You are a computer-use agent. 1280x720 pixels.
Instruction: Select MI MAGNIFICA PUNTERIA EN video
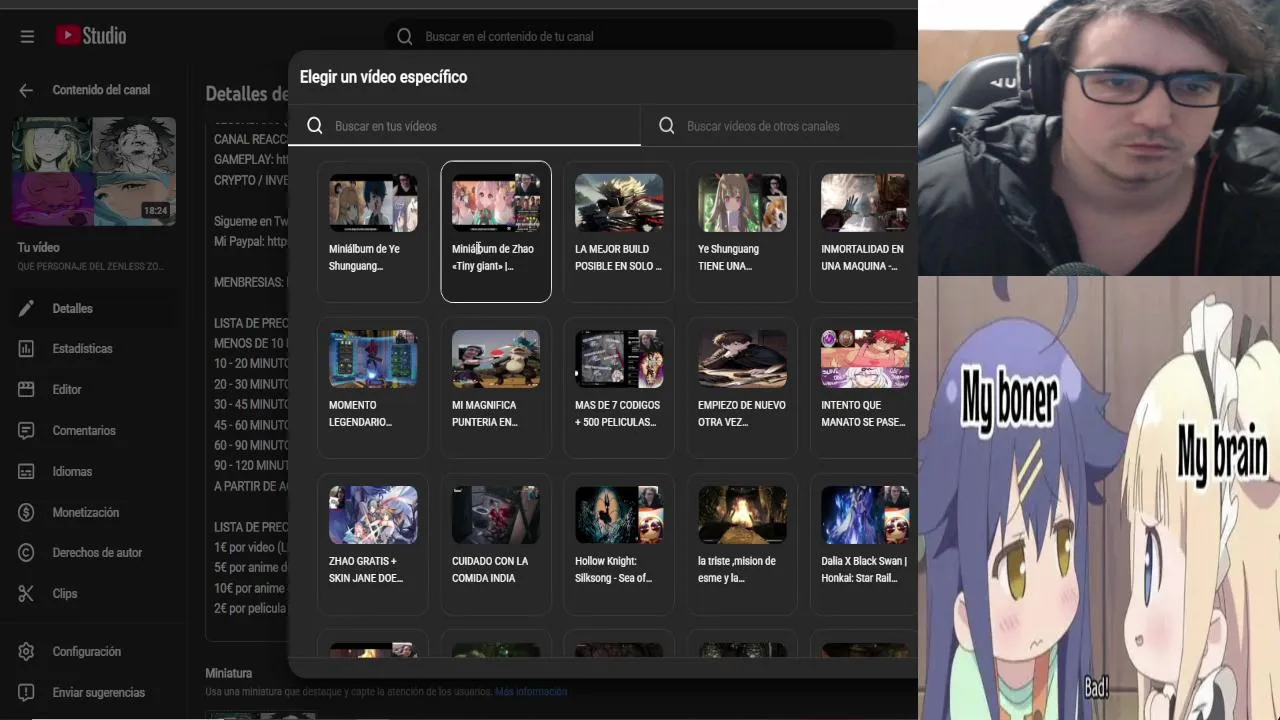[x=496, y=387]
